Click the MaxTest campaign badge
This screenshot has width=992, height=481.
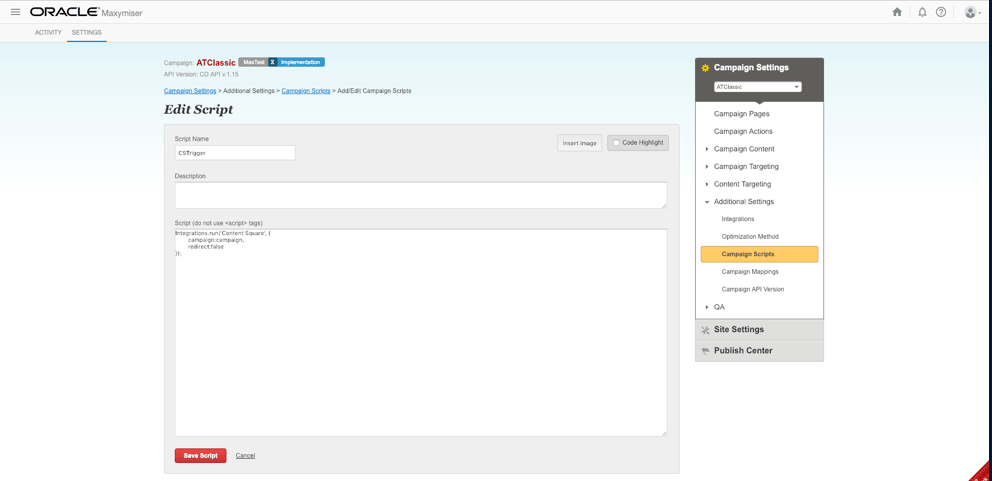coord(253,62)
